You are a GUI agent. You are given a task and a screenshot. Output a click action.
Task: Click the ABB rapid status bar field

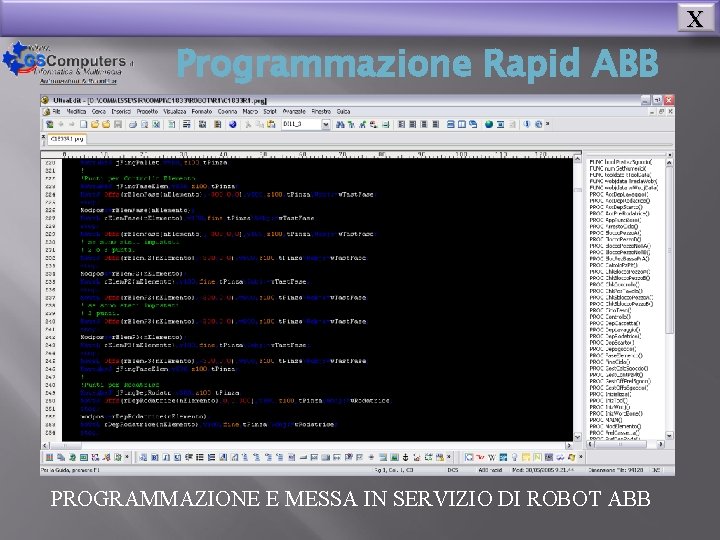click(x=490, y=470)
